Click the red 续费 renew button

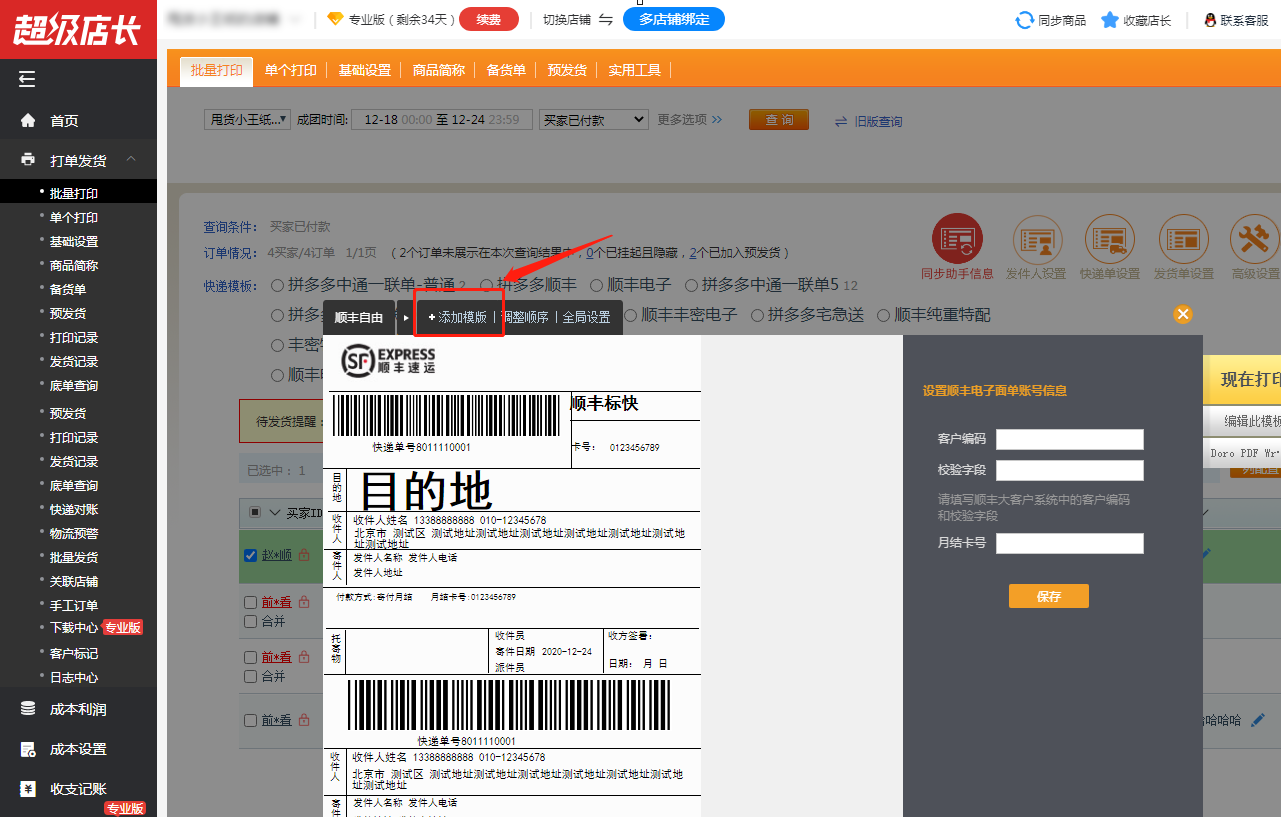(489, 19)
